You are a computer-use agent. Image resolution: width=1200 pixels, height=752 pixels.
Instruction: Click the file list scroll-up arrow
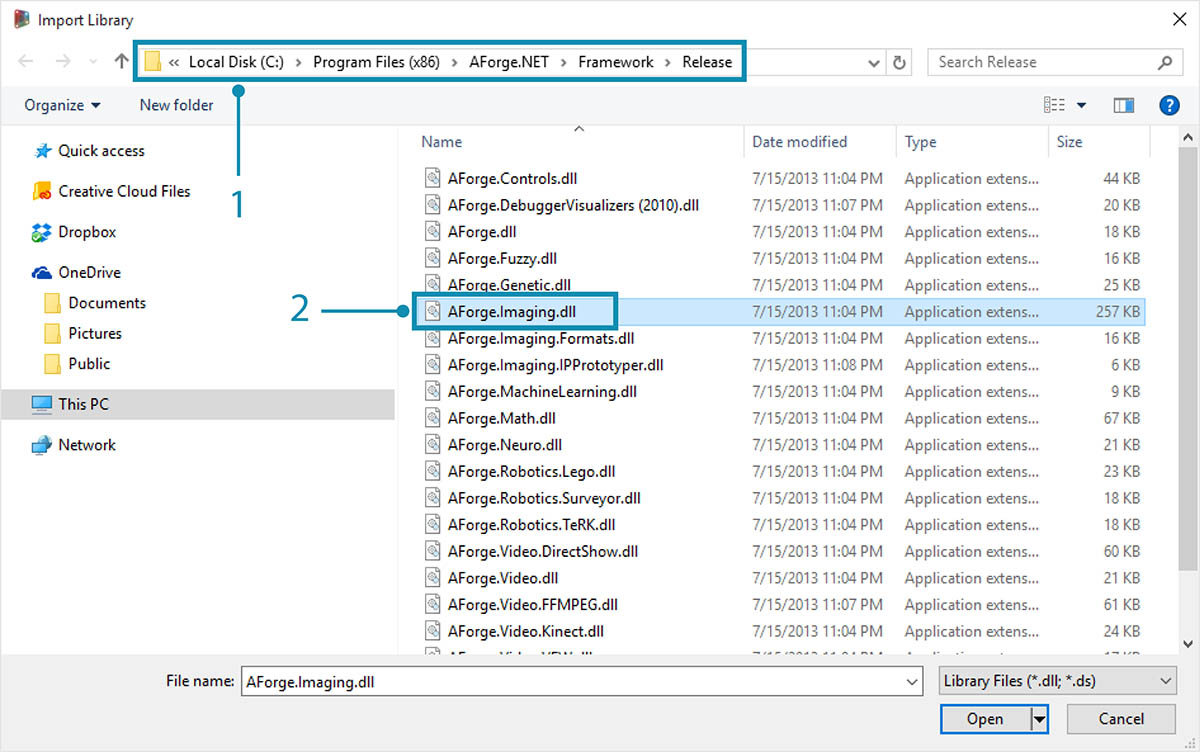pyautogui.click(x=1188, y=136)
